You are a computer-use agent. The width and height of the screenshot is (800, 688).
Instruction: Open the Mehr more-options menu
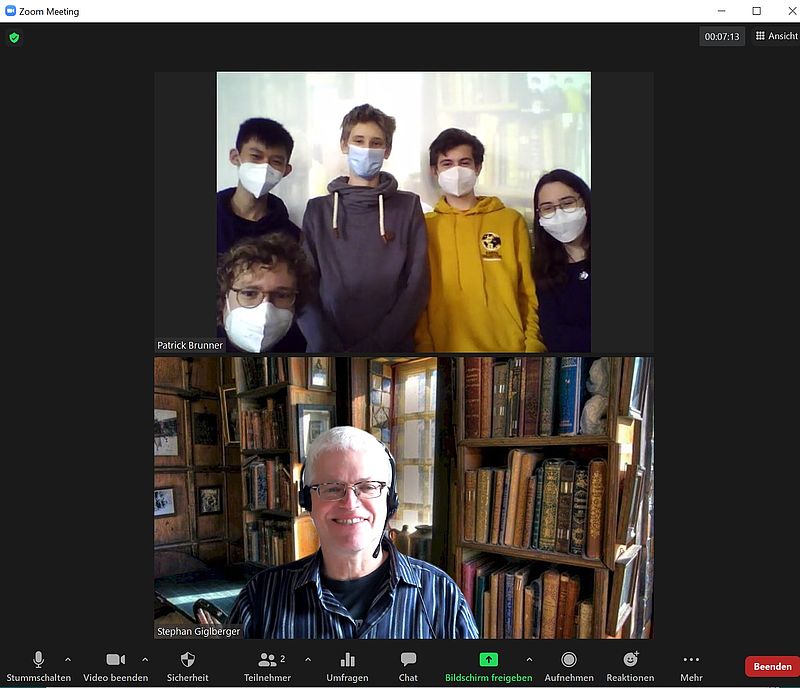(x=691, y=666)
